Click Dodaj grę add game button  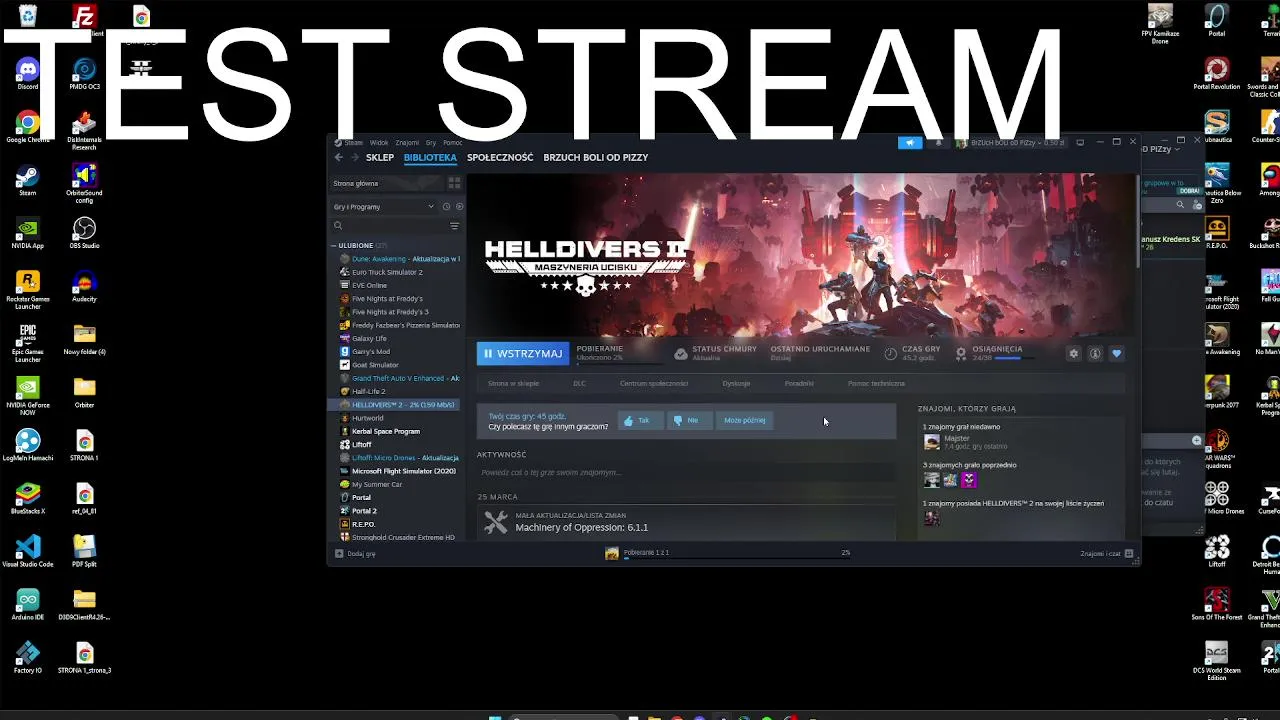click(355, 553)
